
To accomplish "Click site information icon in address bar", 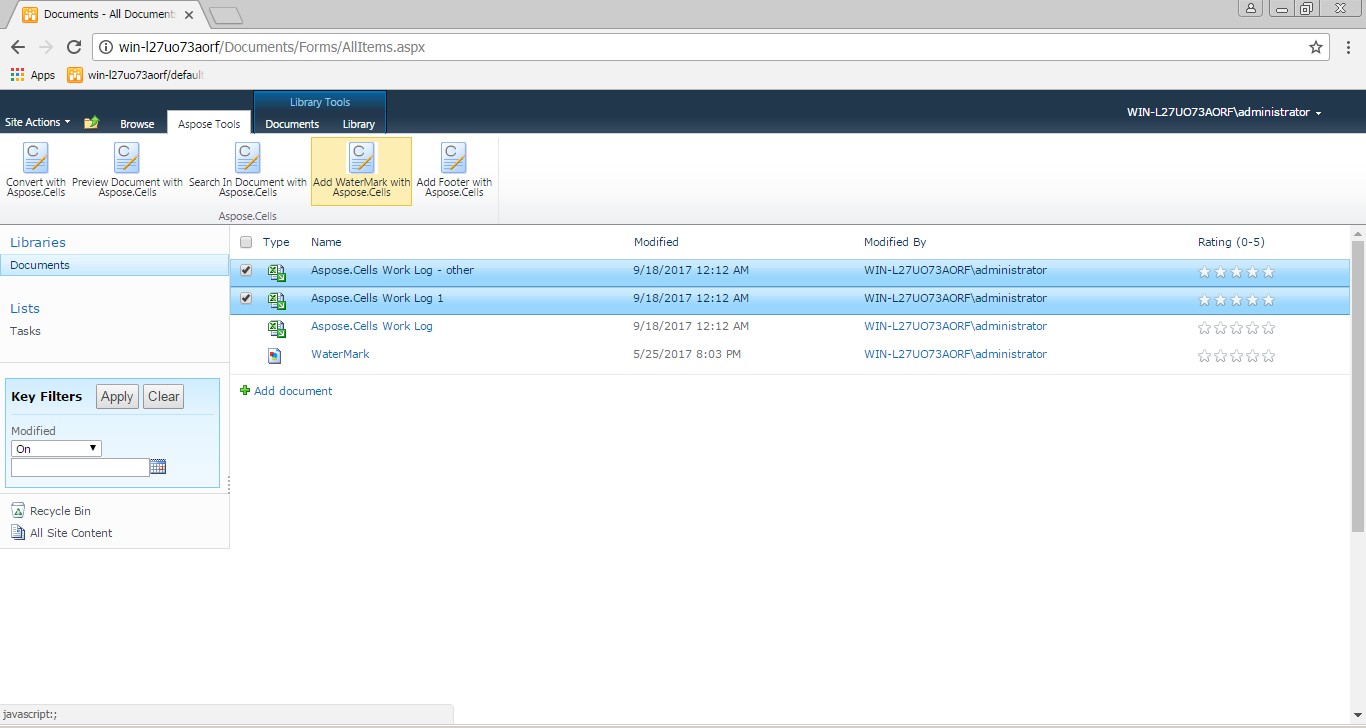I will pos(105,47).
